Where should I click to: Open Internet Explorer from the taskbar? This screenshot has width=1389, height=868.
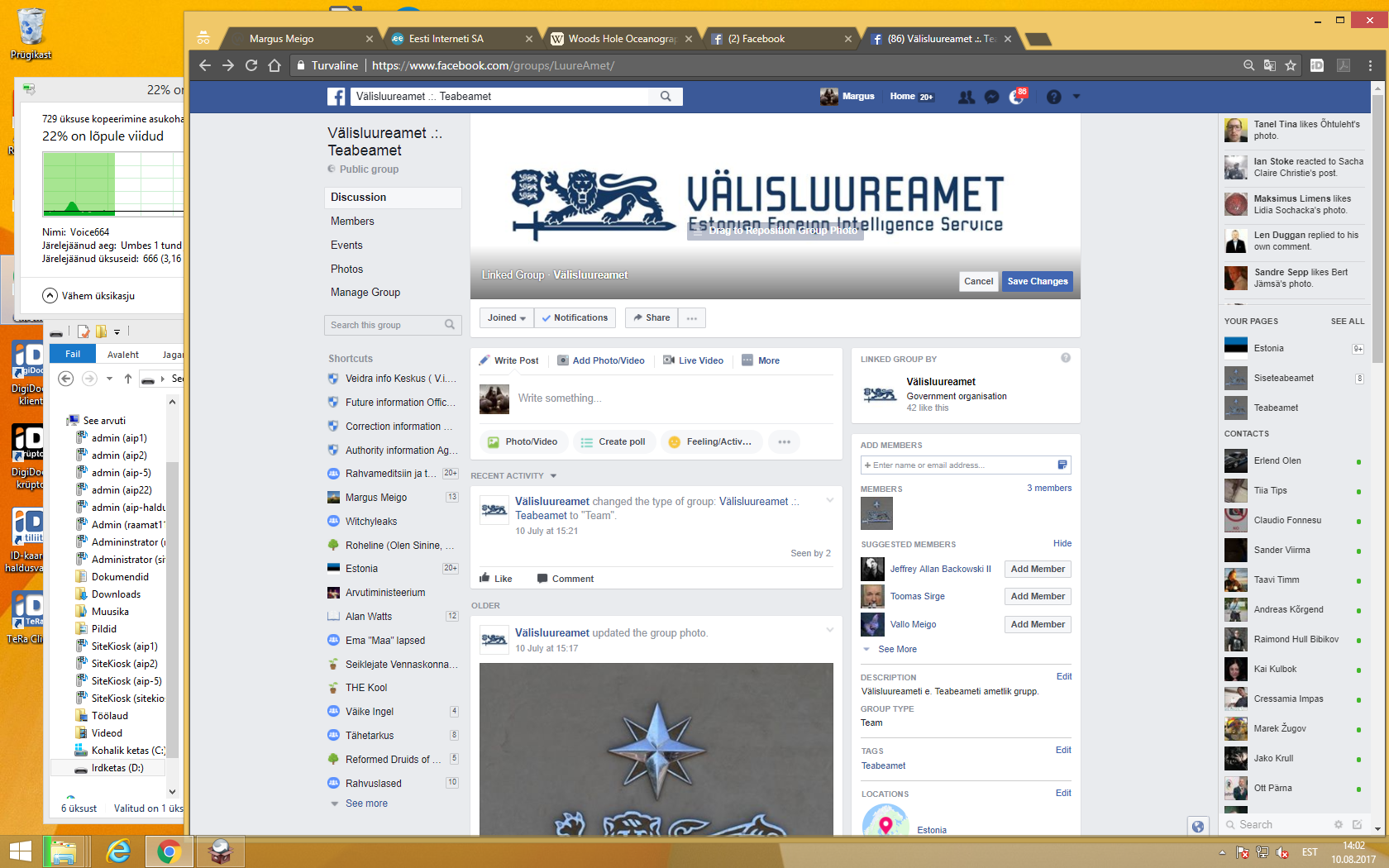[x=118, y=851]
